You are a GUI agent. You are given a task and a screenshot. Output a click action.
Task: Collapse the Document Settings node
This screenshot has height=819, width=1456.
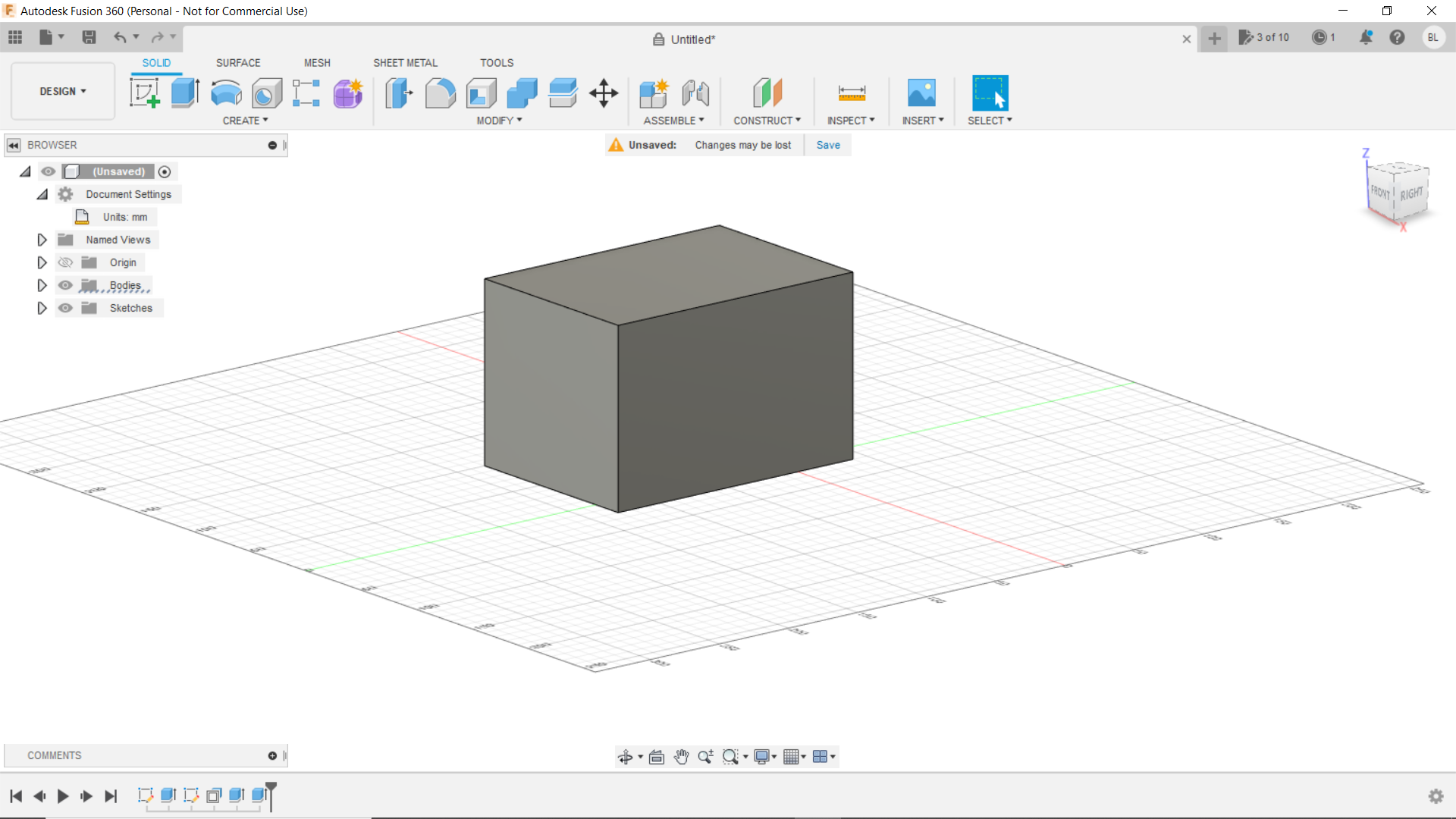click(x=42, y=195)
